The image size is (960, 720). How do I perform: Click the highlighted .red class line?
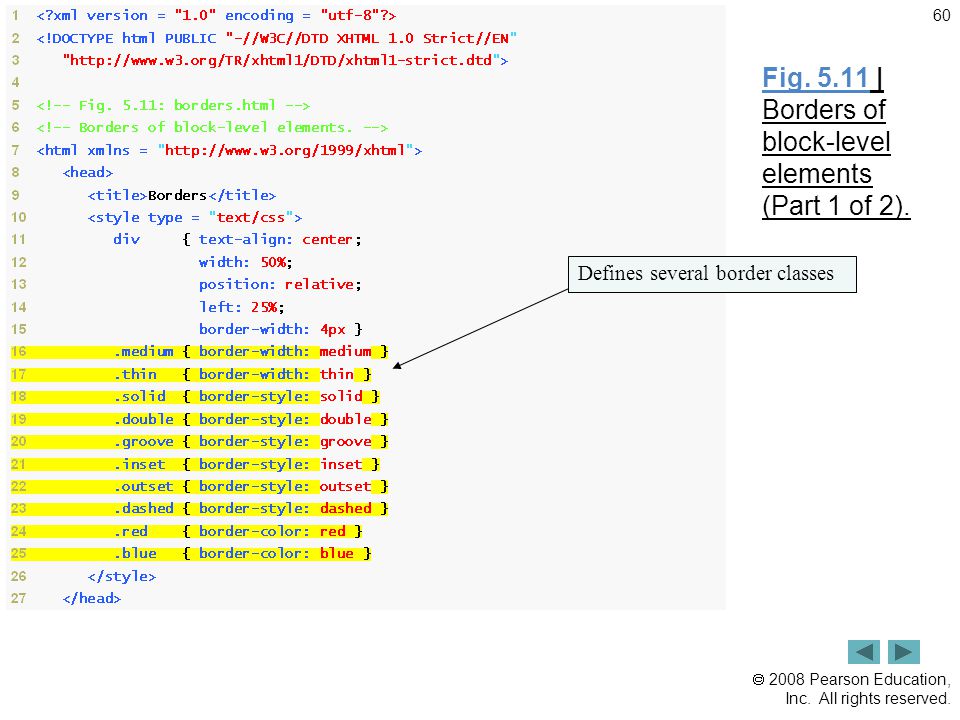click(x=187, y=531)
